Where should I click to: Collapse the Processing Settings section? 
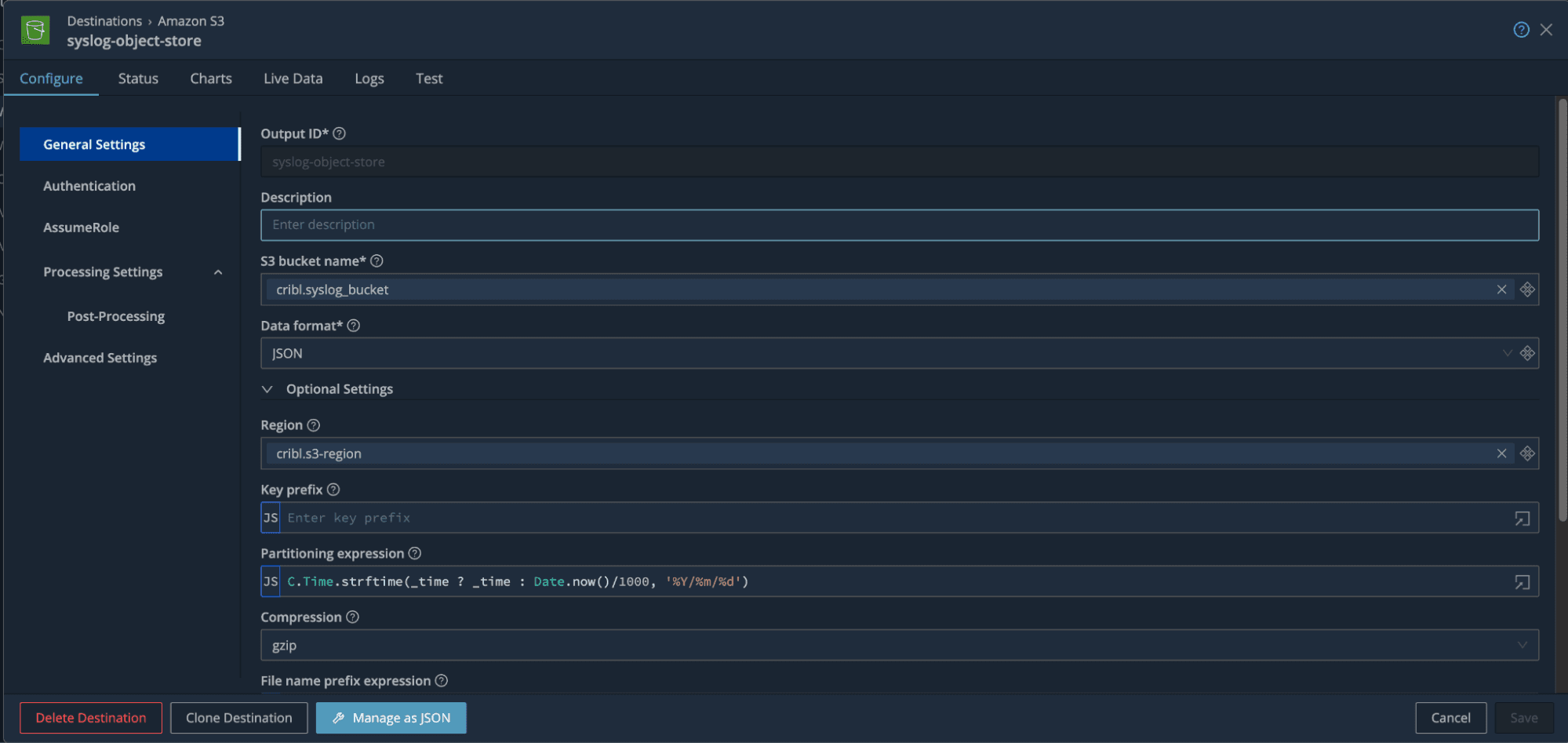(x=218, y=271)
